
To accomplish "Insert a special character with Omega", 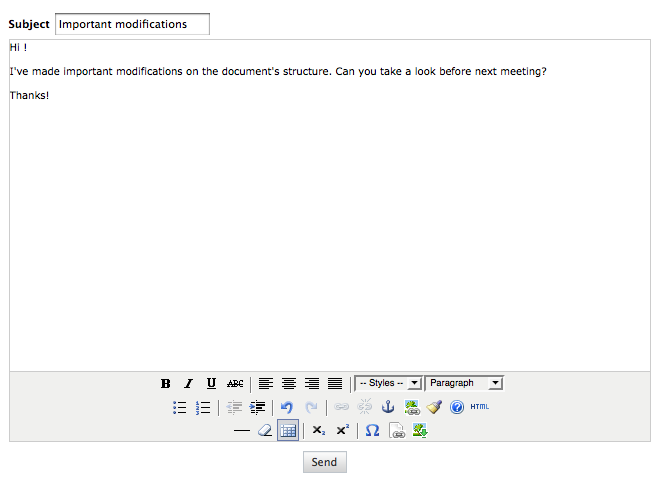I will pyautogui.click(x=372, y=430).
